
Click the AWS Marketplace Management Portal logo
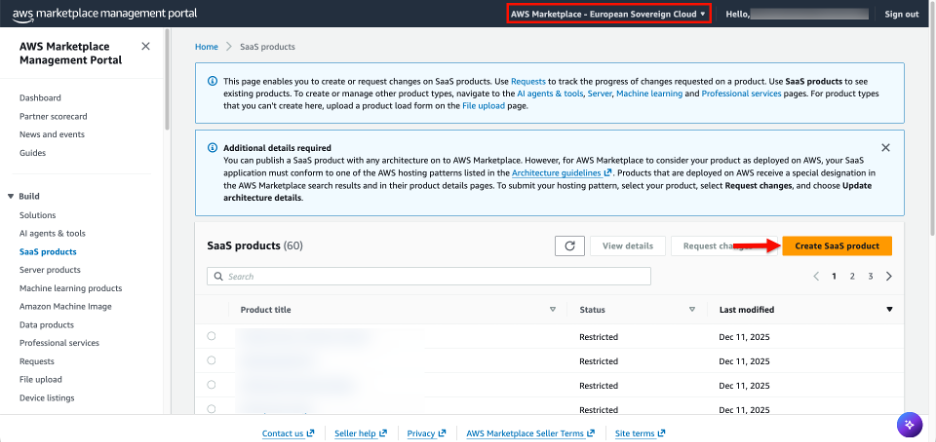(x=104, y=13)
